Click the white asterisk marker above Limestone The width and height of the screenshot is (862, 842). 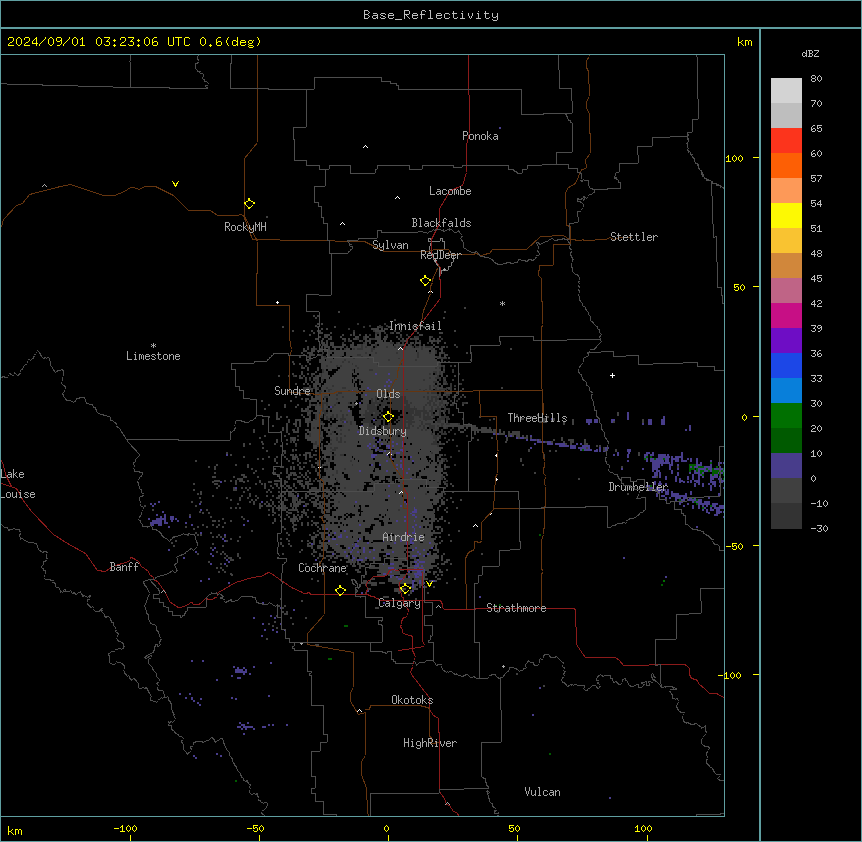(x=153, y=346)
